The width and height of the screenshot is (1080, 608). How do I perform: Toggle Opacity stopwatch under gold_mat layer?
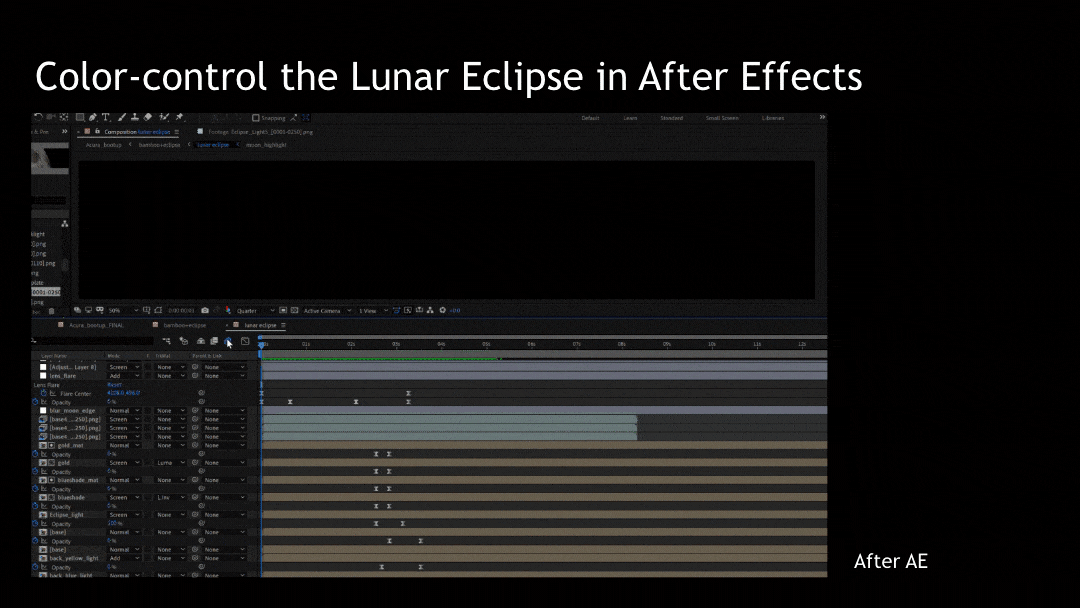point(35,454)
